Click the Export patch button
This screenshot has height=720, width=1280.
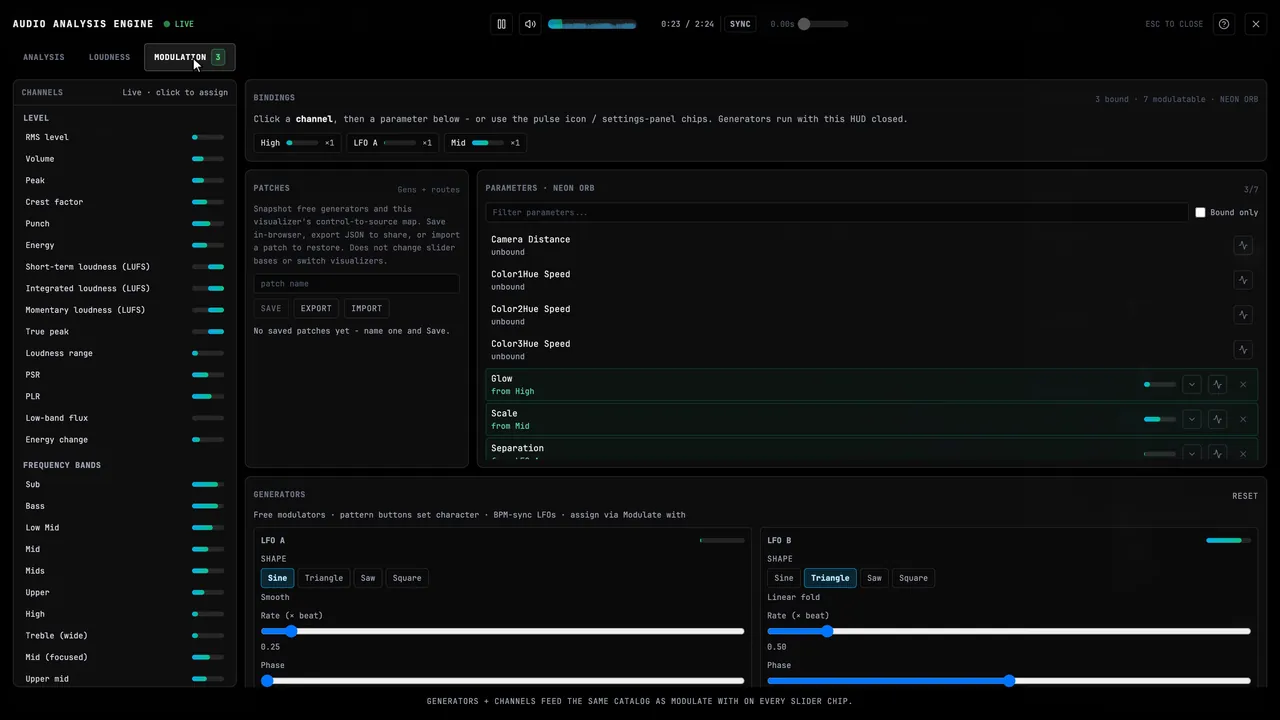pyautogui.click(x=316, y=308)
